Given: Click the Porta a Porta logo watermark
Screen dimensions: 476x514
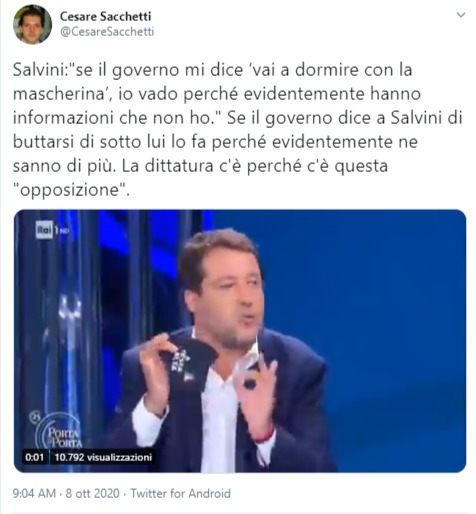Looking at the screenshot, I should 59,431.
